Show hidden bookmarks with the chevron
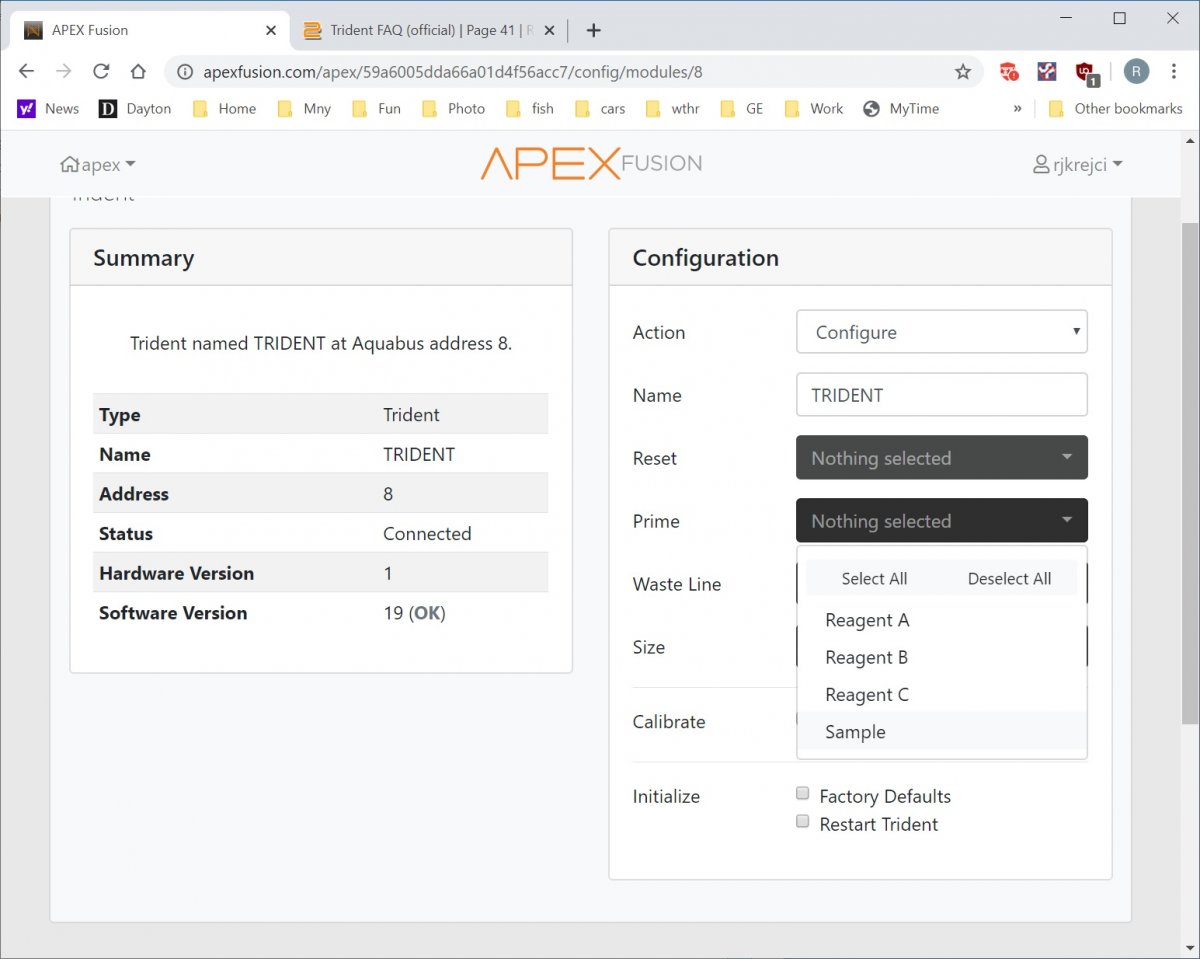This screenshot has width=1200, height=959. pyautogui.click(x=1017, y=108)
